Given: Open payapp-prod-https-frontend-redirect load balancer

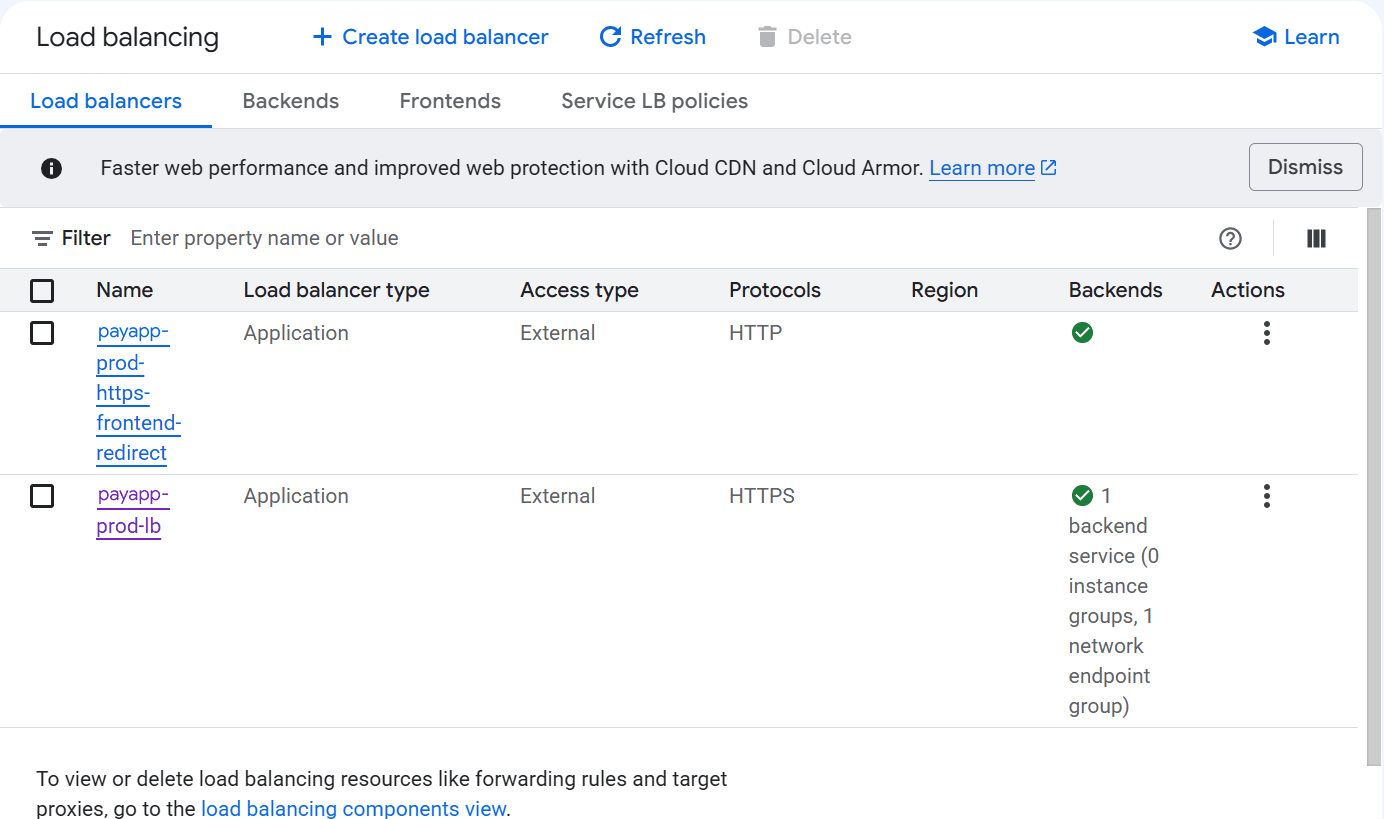Looking at the screenshot, I should point(138,393).
